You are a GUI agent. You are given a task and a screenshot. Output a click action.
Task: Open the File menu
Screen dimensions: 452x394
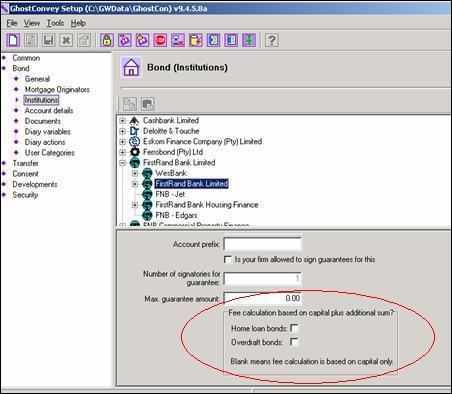pos(12,23)
